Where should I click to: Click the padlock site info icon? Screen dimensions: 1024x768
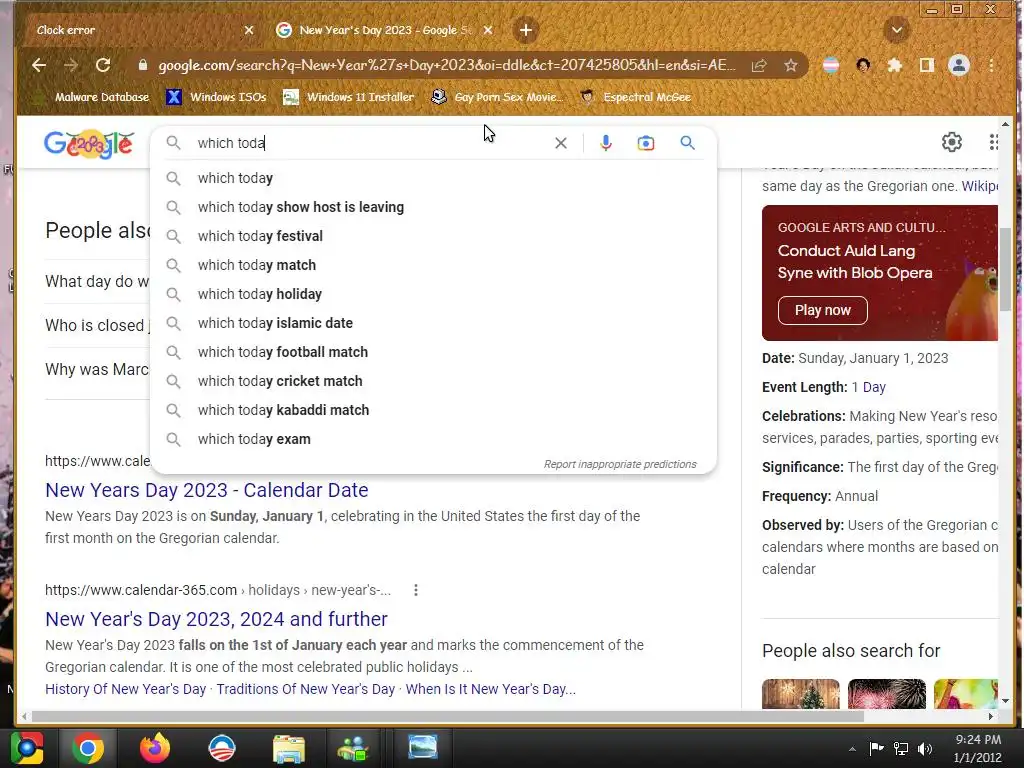pos(143,65)
